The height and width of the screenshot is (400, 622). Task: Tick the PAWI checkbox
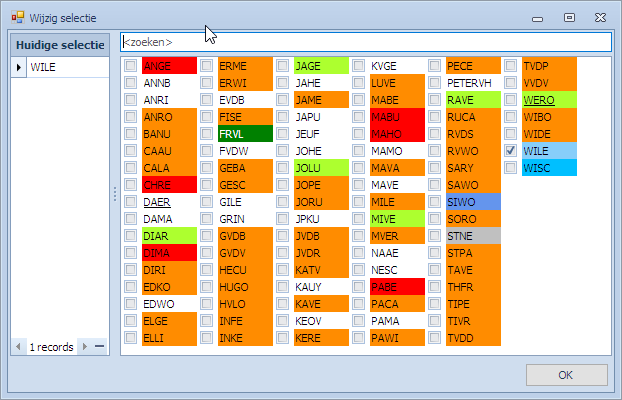click(359, 338)
